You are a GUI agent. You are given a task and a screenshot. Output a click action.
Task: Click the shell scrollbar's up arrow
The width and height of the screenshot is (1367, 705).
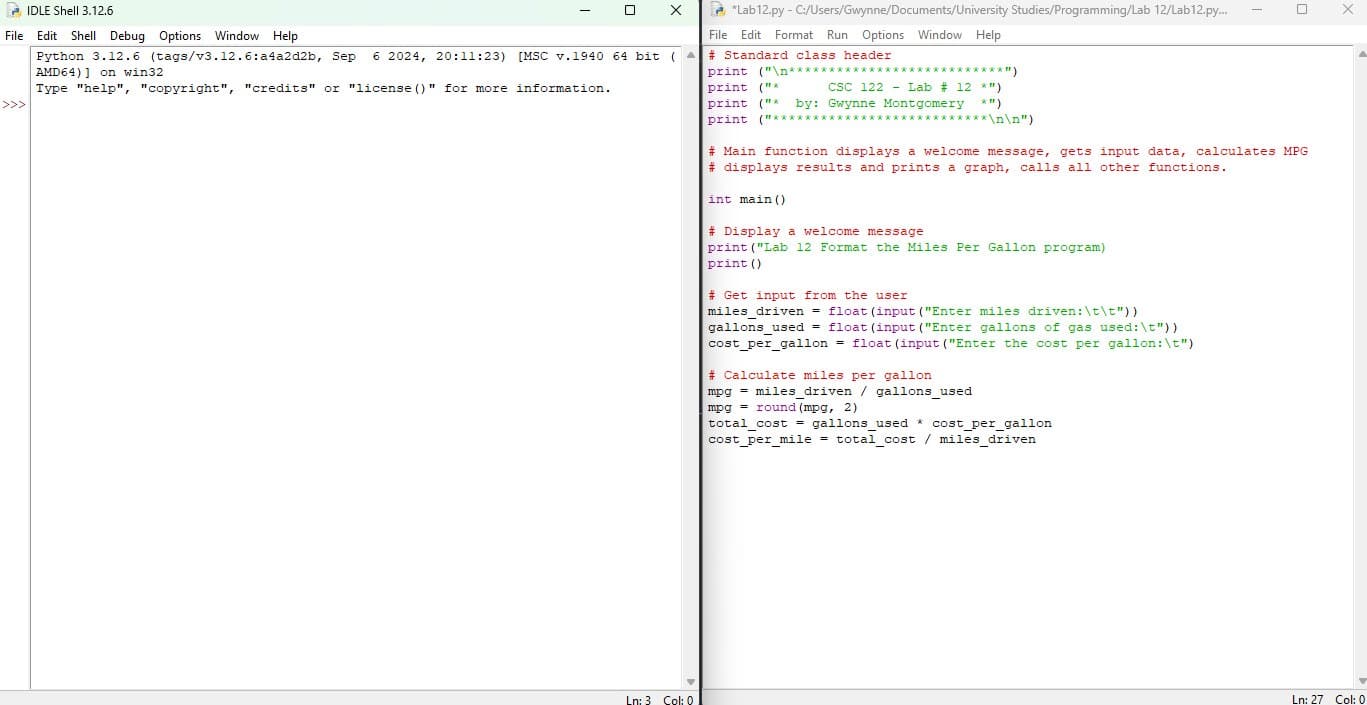point(690,54)
